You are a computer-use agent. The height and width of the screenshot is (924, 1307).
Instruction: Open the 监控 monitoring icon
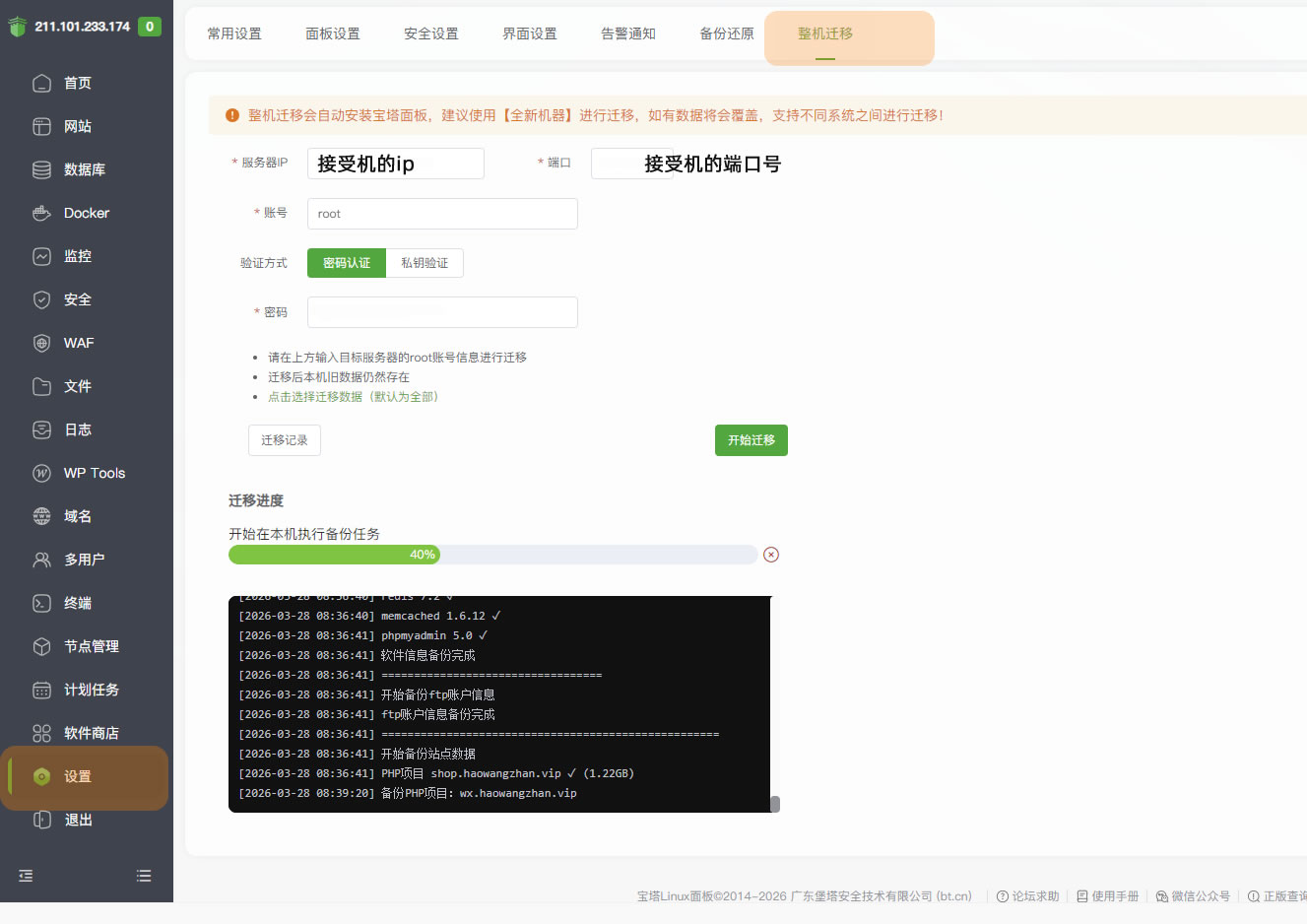pyautogui.click(x=41, y=256)
